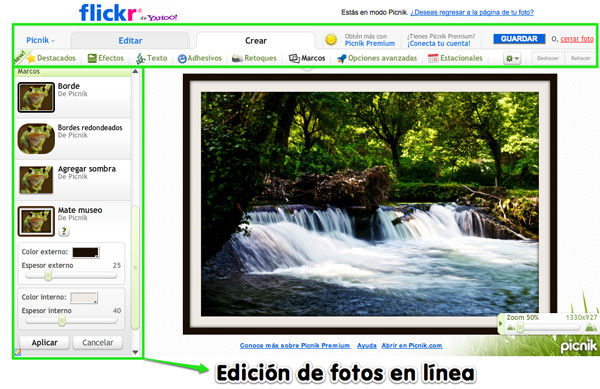
Task: Click the Mate museo help question icon
Action: pos(64,231)
